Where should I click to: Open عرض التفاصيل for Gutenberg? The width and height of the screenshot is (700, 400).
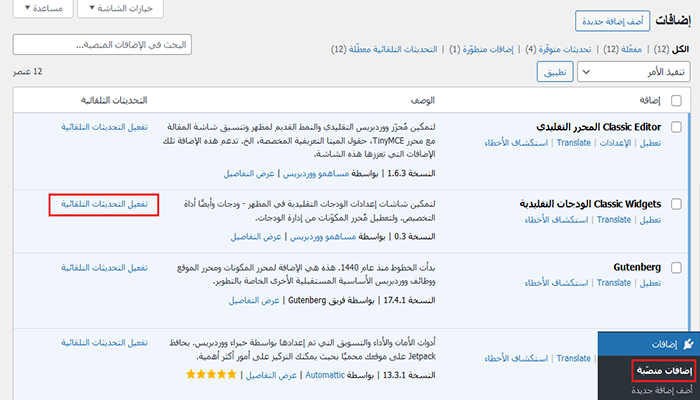pyautogui.click(x=254, y=300)
